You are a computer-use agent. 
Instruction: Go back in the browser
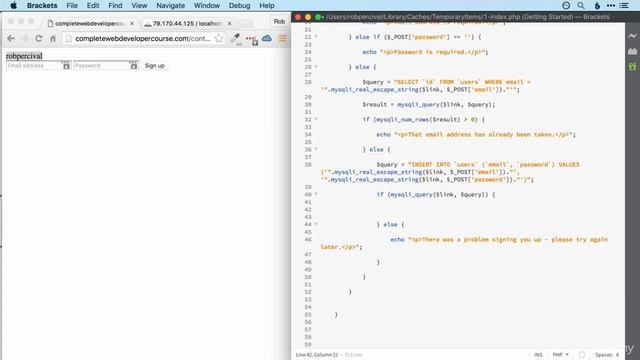point(11,38)
